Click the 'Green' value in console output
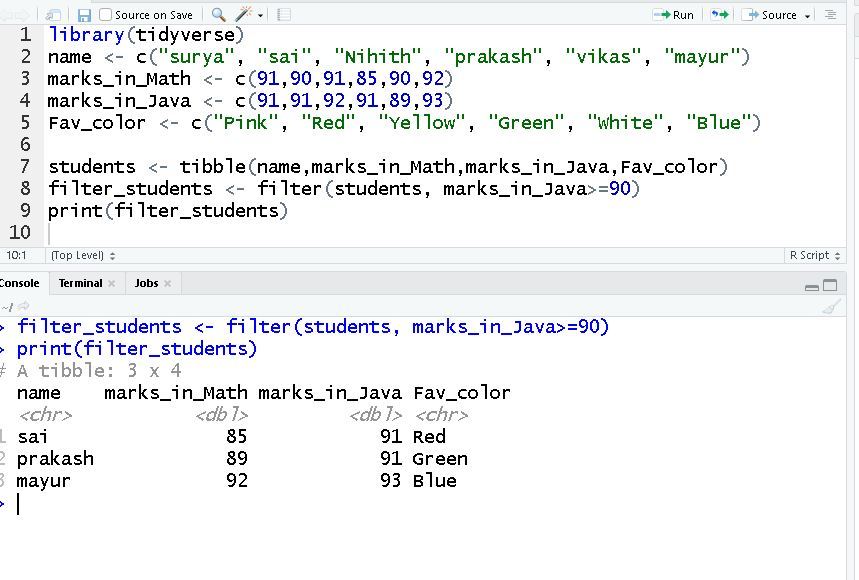 [x=440, y=458]
